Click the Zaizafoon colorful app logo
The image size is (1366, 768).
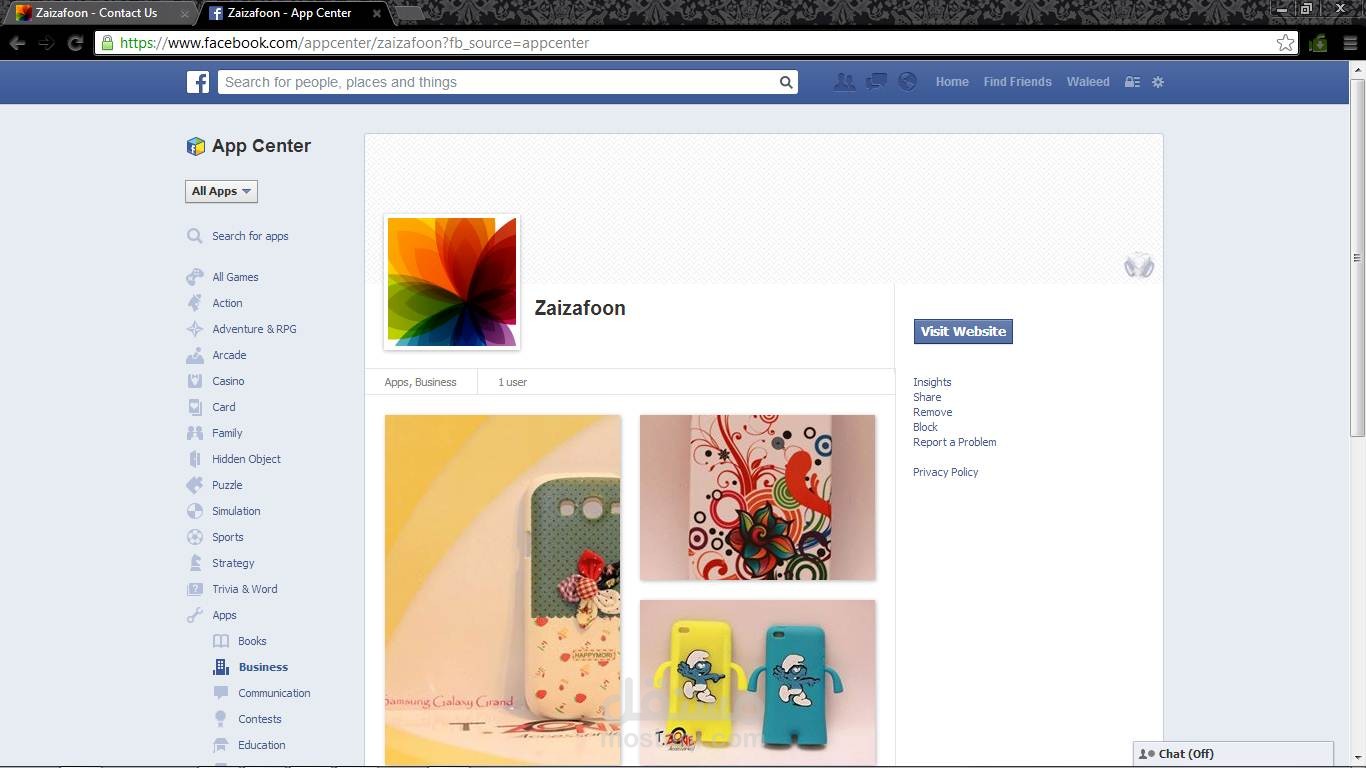coord(452,282)
